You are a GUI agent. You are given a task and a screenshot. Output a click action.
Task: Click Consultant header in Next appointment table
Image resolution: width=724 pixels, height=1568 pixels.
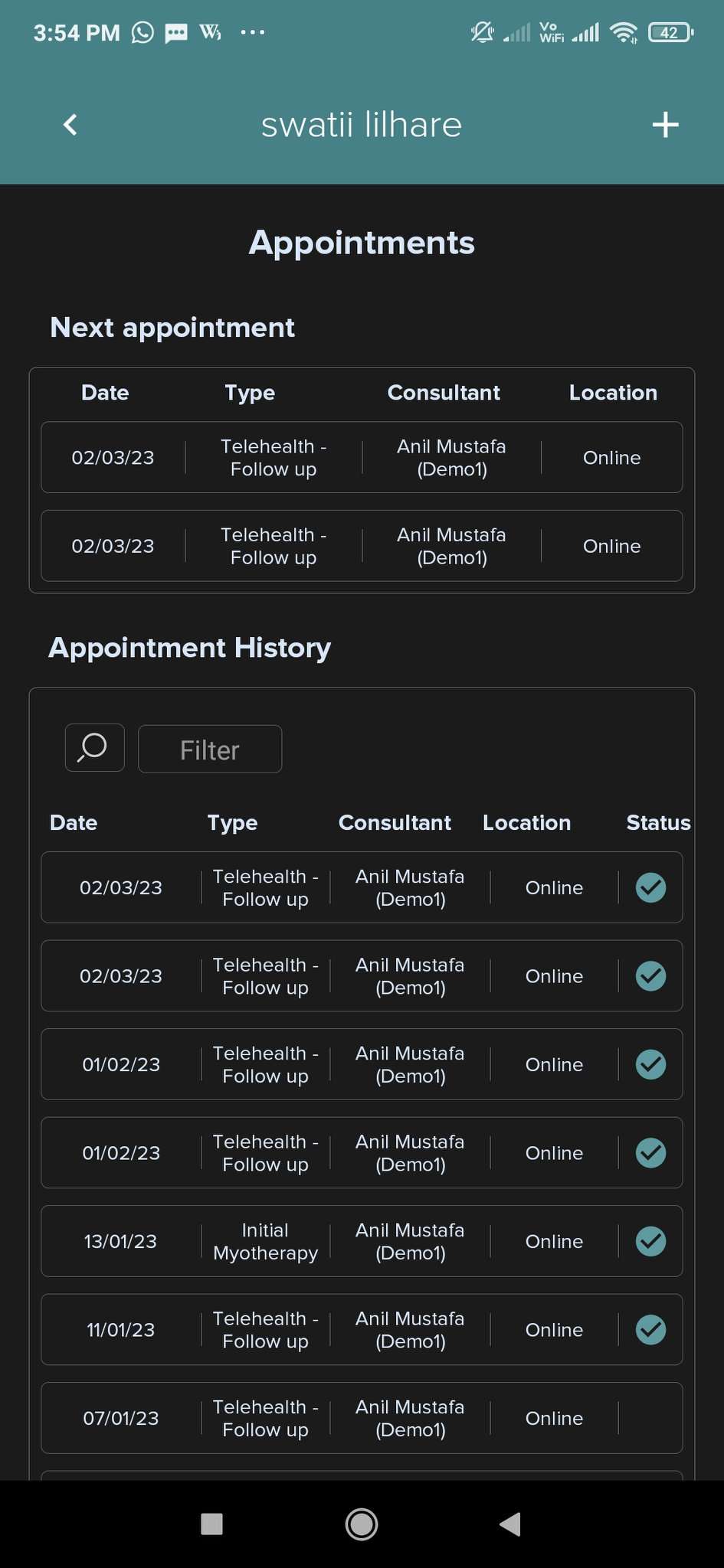point(444,393)
